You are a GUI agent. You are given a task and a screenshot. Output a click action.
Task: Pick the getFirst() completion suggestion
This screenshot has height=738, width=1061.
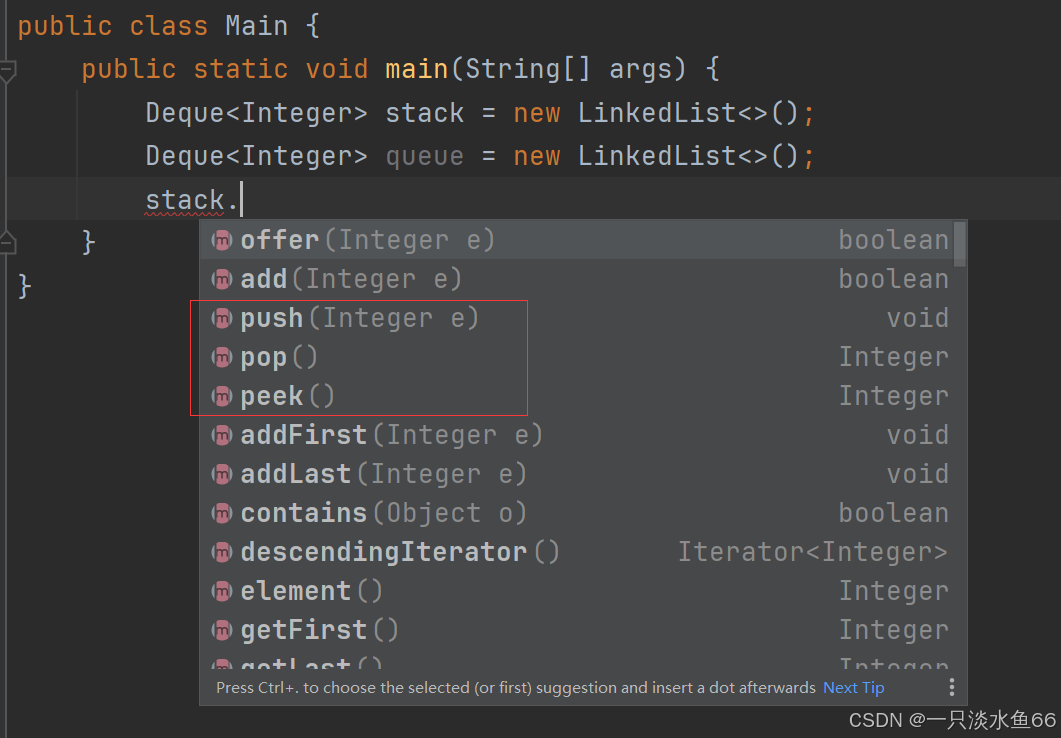coord(319,630)
